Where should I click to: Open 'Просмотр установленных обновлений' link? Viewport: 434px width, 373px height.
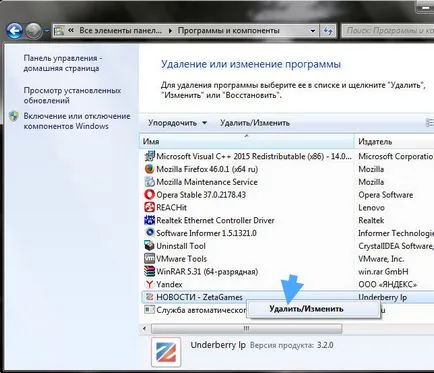point(72,95)
